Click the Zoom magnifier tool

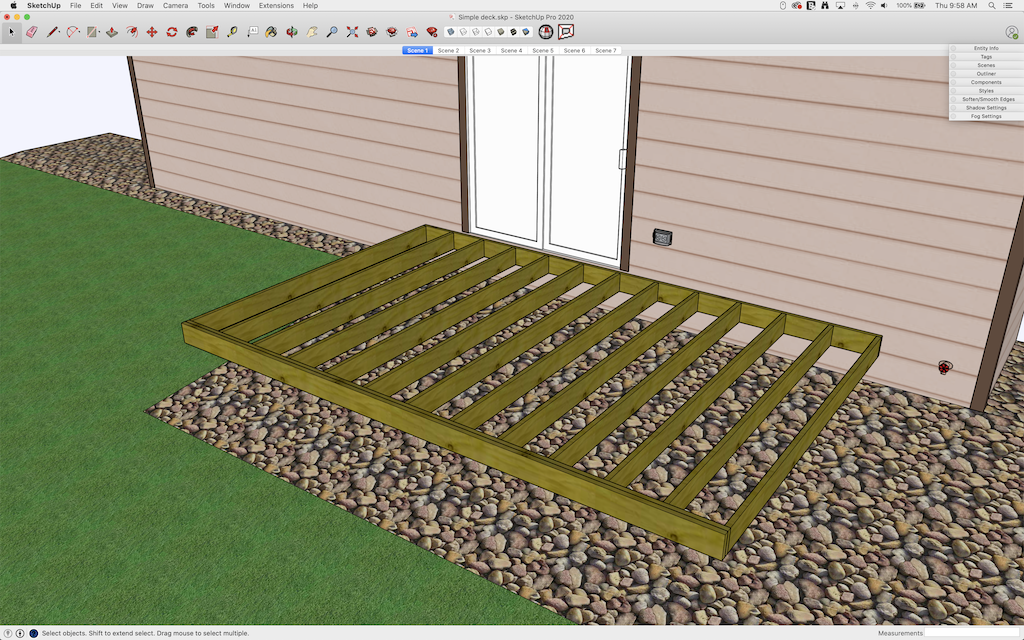(x=332, y=32)
